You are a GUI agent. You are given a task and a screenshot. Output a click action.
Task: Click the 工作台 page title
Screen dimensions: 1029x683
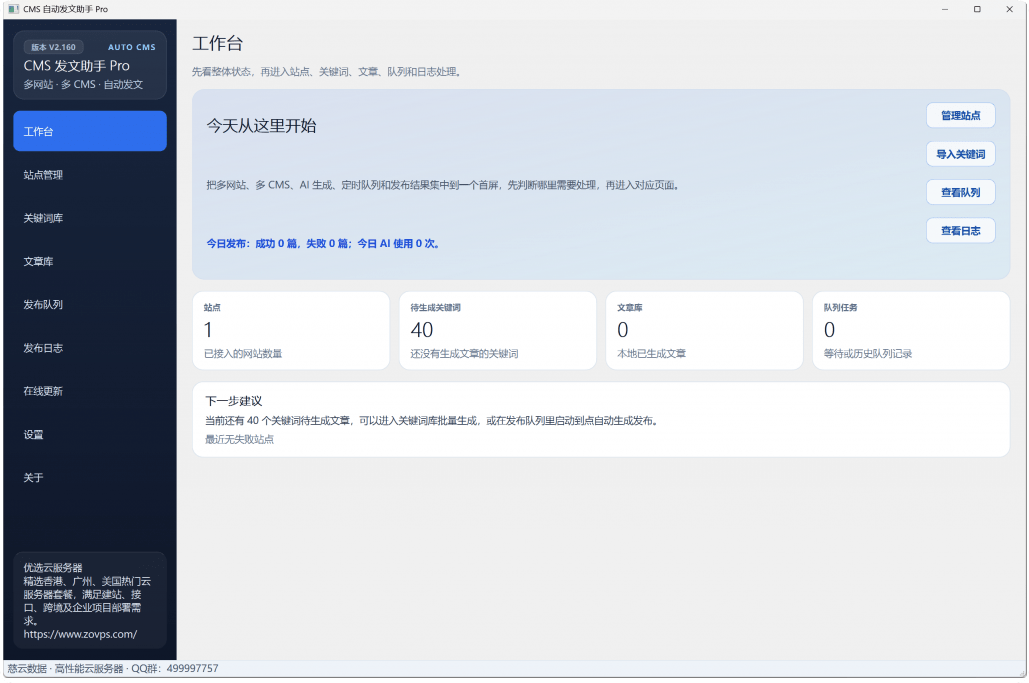(x=218, y=44)
